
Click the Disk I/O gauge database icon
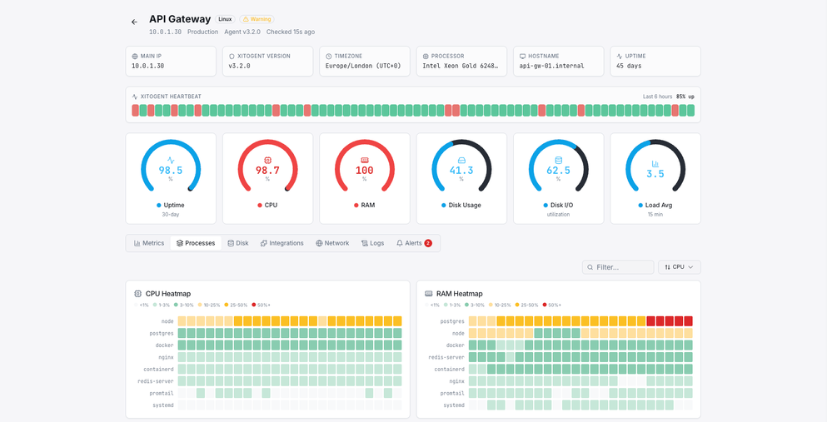558,160
